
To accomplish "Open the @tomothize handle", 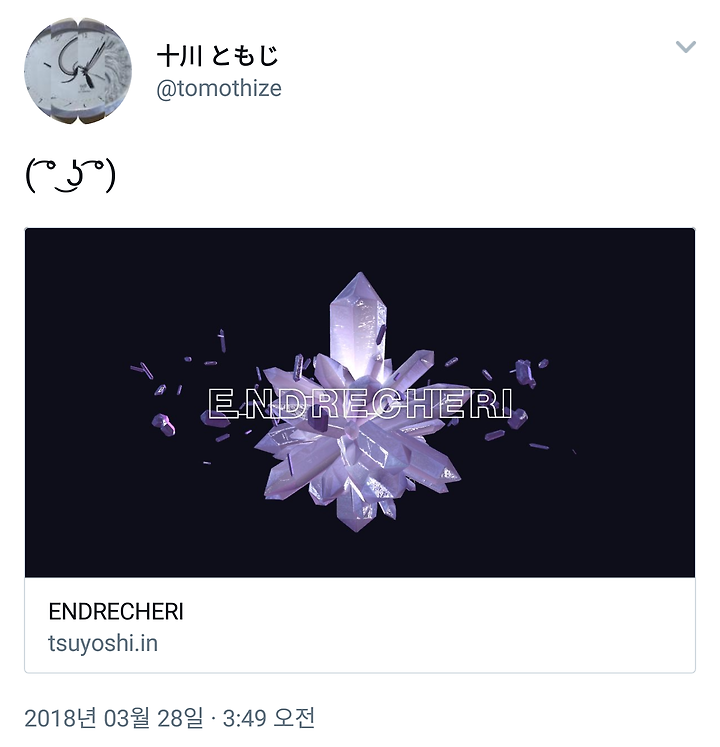I will point(219,89).
